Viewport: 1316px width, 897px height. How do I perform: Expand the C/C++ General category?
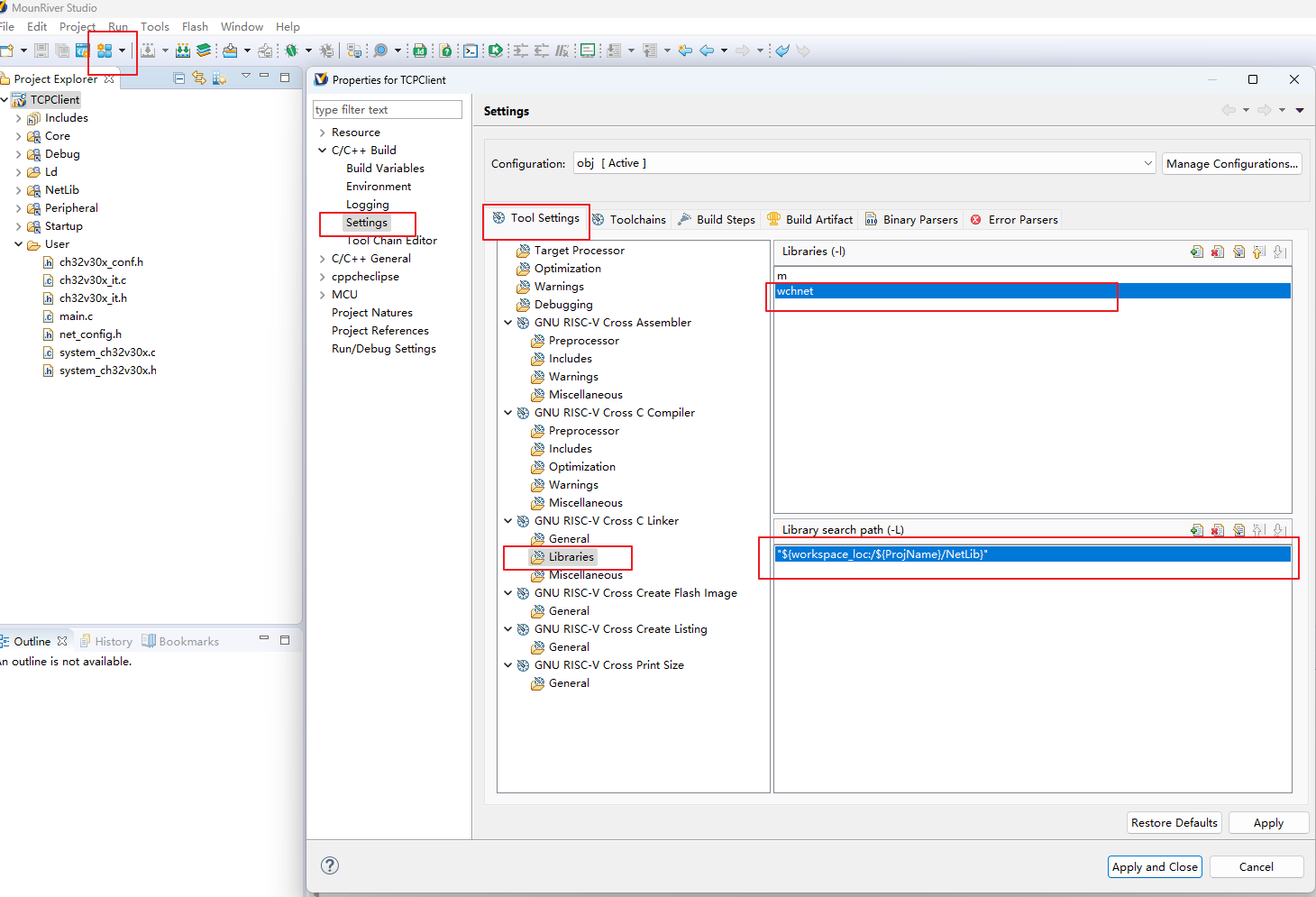click(323, 259)
